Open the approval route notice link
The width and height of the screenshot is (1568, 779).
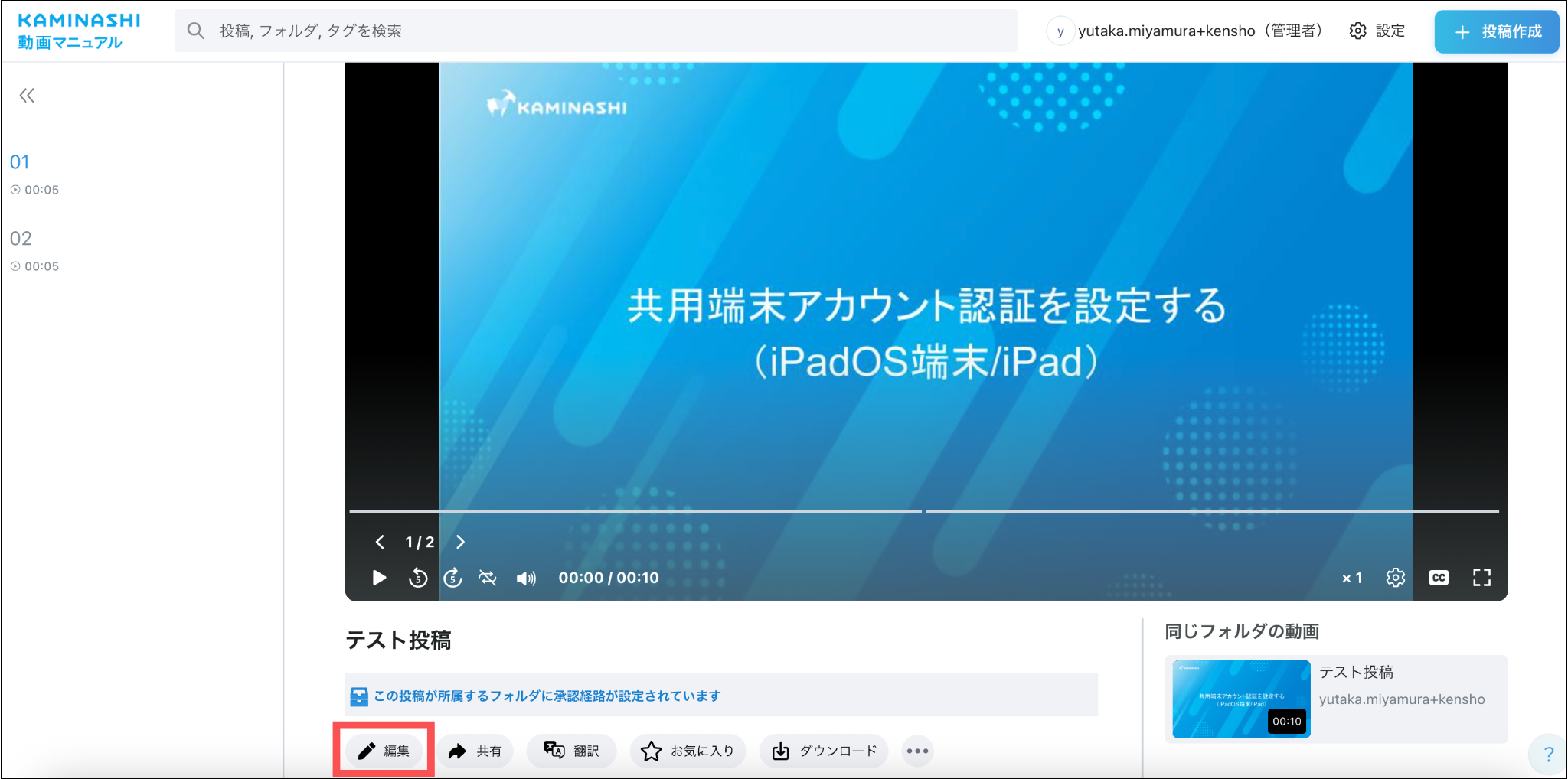click(547, 696)
